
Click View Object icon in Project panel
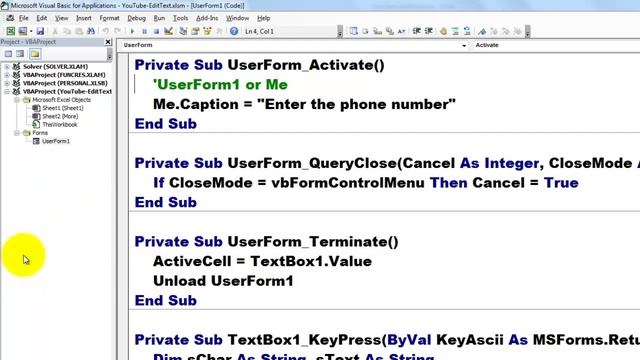(20, 54)
